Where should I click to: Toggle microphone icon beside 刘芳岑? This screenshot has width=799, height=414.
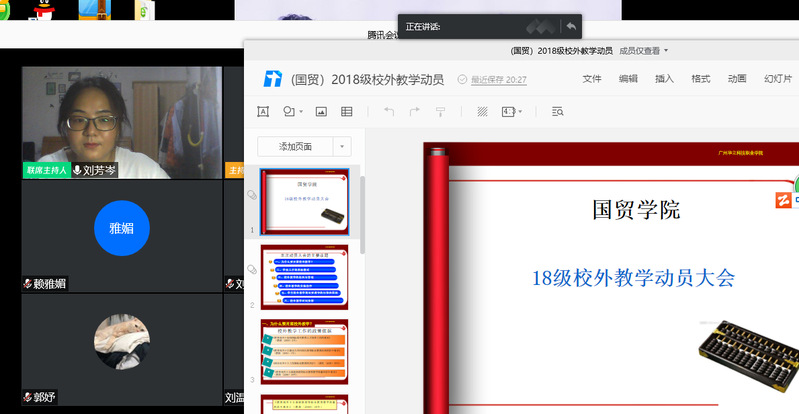[77, 171]
